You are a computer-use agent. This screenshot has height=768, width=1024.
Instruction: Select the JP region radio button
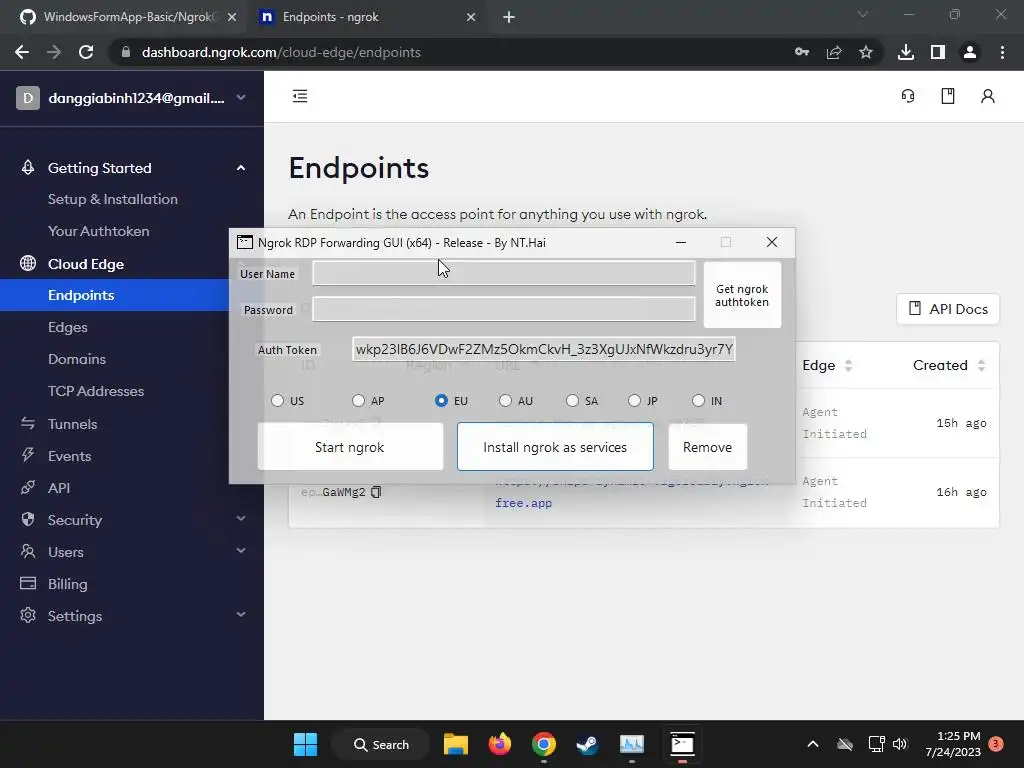pos(634,400)
